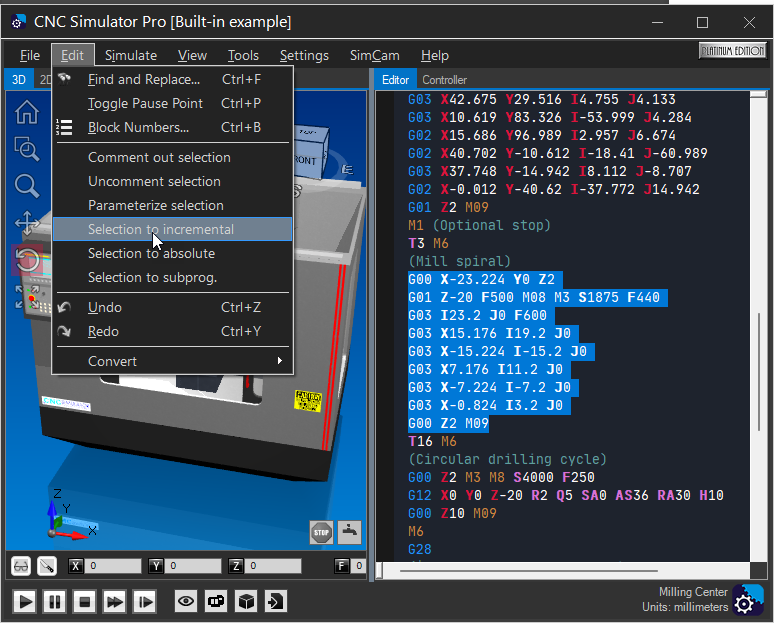Open the File menu
This screenshot has width=774, height=623.
coord(30,55)
